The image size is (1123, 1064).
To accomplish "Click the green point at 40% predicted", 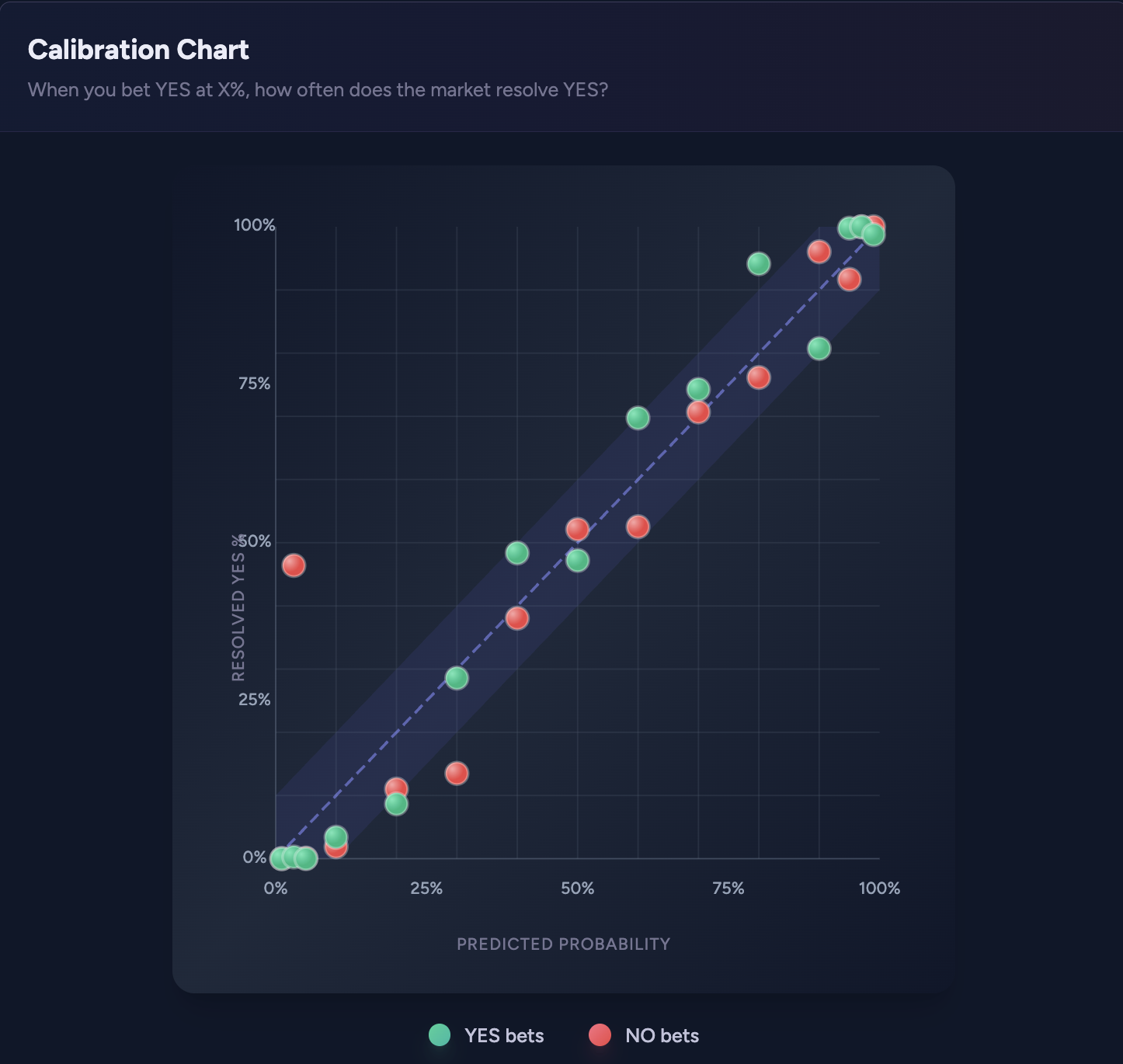I will coord(517,553).
